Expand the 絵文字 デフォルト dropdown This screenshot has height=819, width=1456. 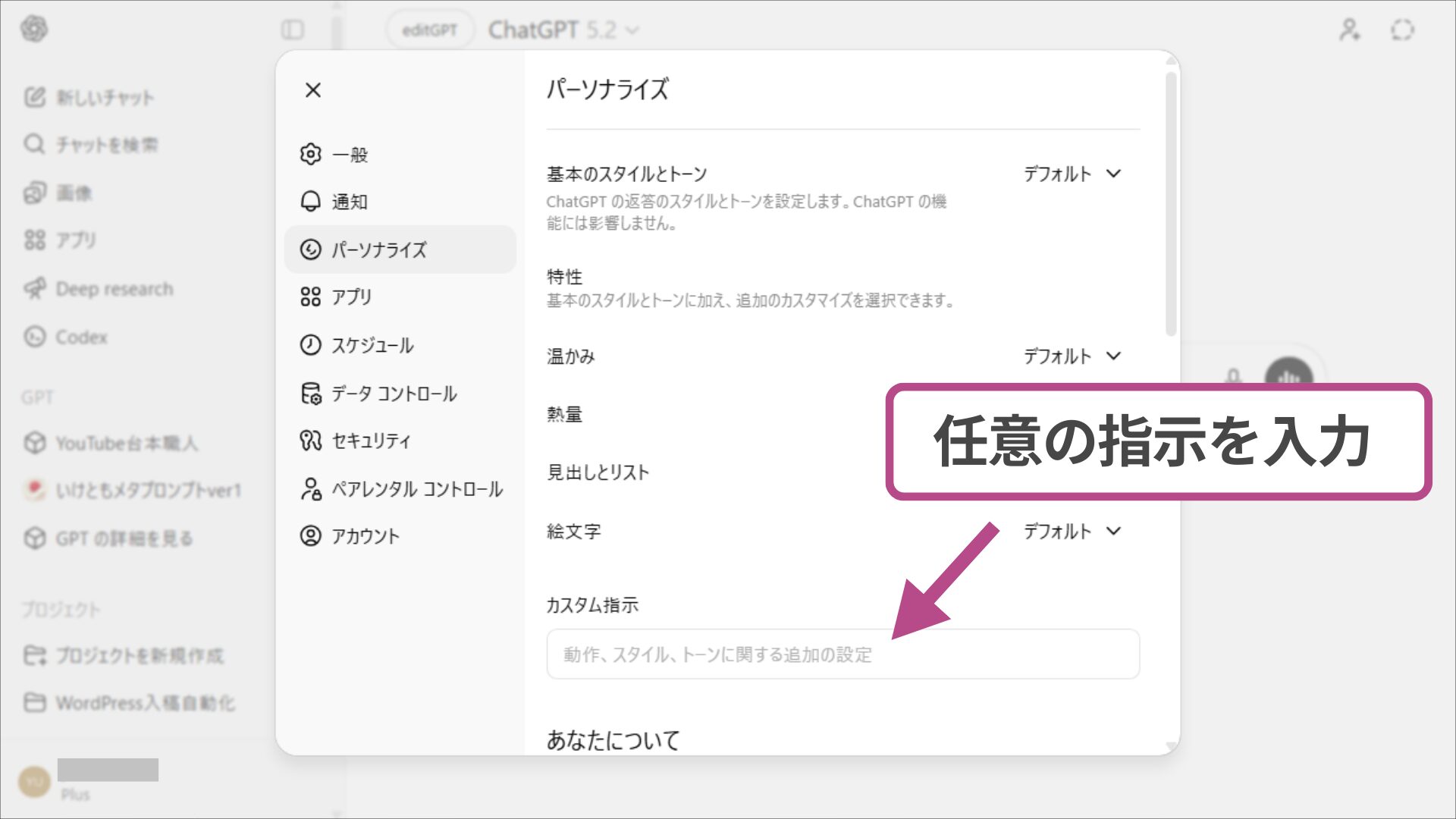[1072, 531]
